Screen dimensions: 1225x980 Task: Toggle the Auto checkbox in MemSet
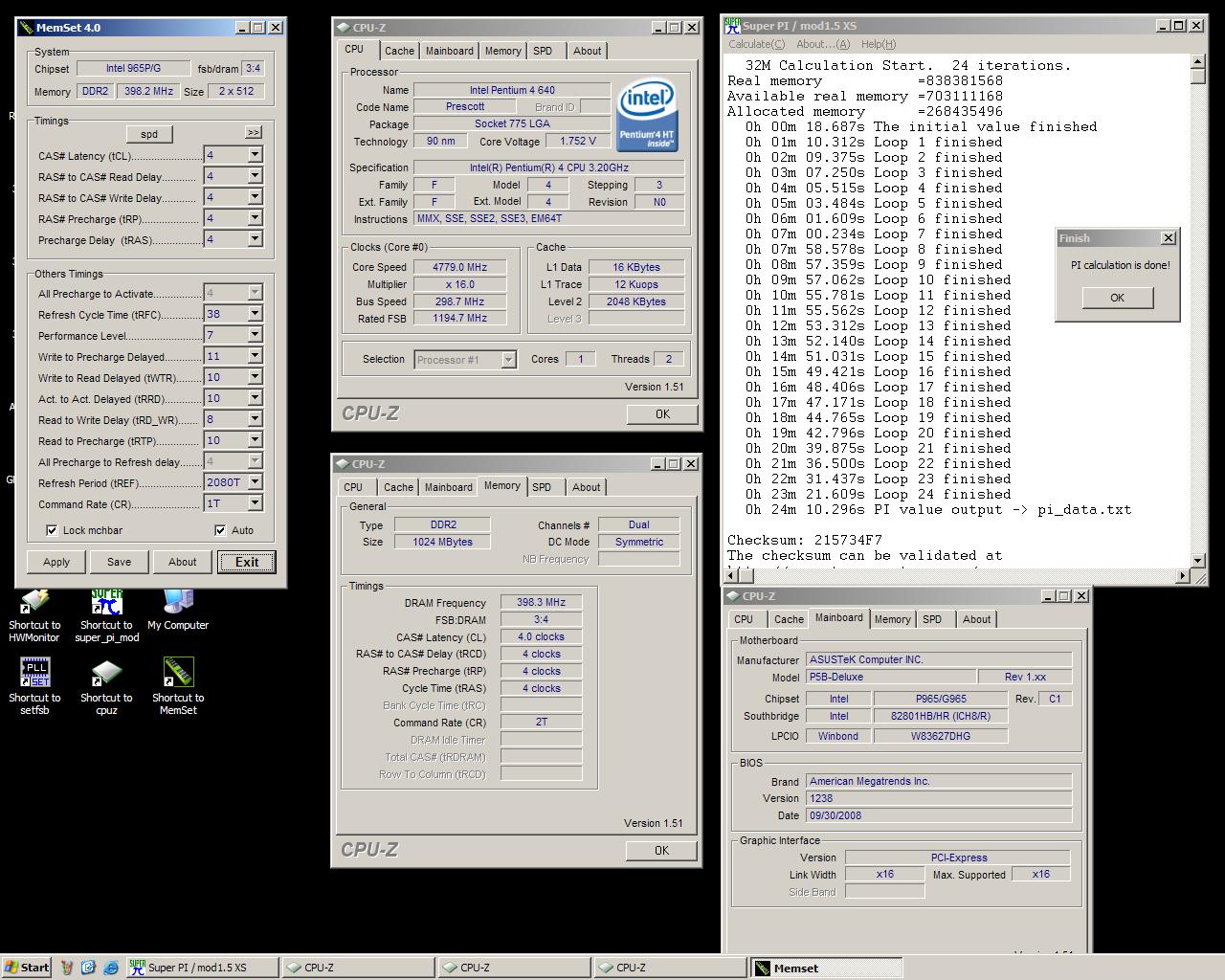pos(220,530)
